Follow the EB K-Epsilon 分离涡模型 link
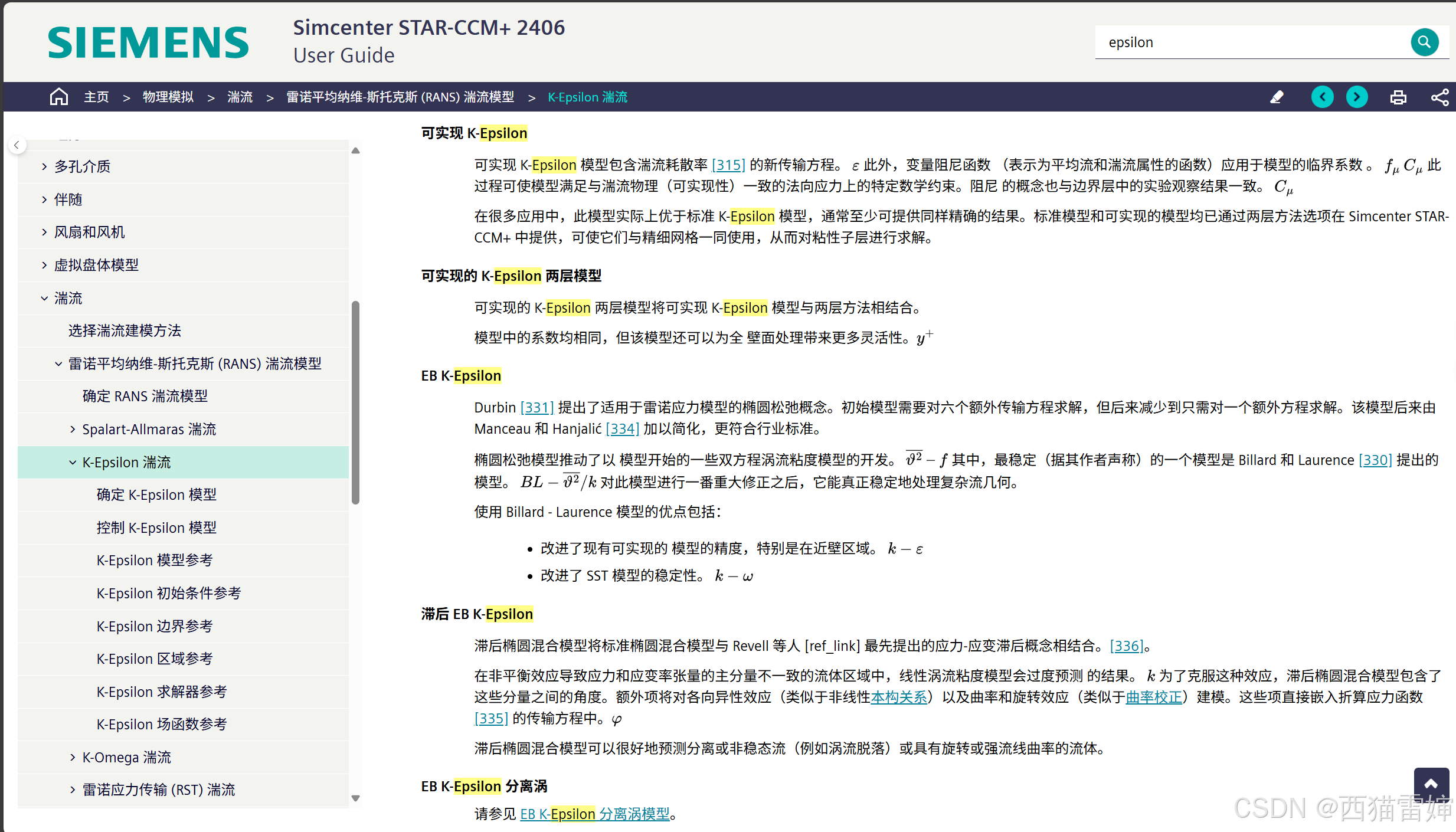The image size is (1456, 832). [595, 814]
